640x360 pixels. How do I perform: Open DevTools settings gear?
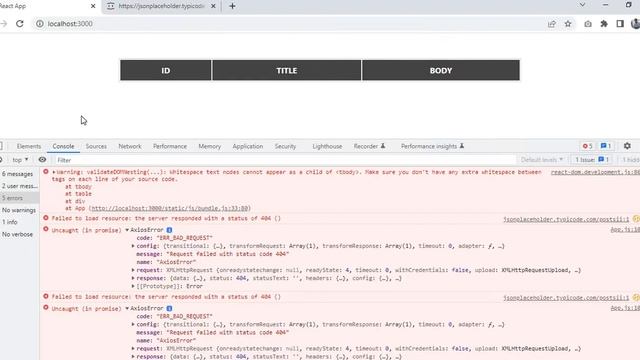[x=627, y=146]
